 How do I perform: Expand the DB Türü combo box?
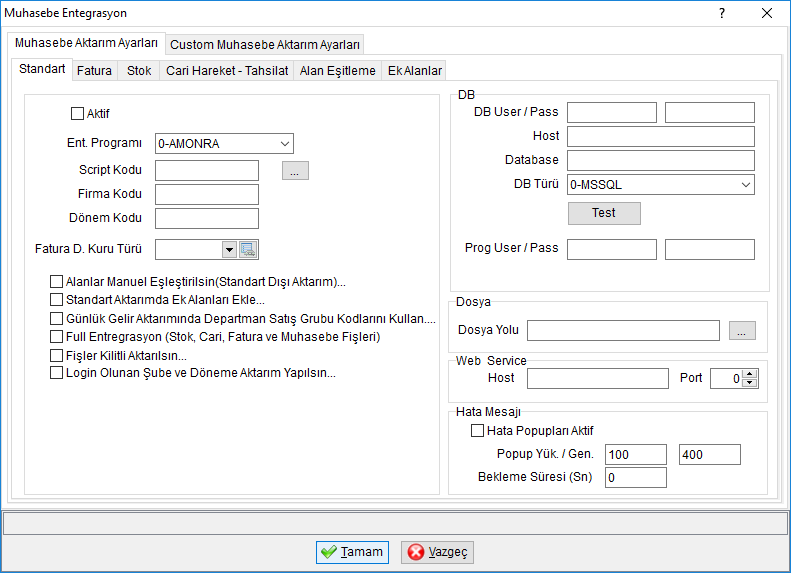(x=746, y=185)
